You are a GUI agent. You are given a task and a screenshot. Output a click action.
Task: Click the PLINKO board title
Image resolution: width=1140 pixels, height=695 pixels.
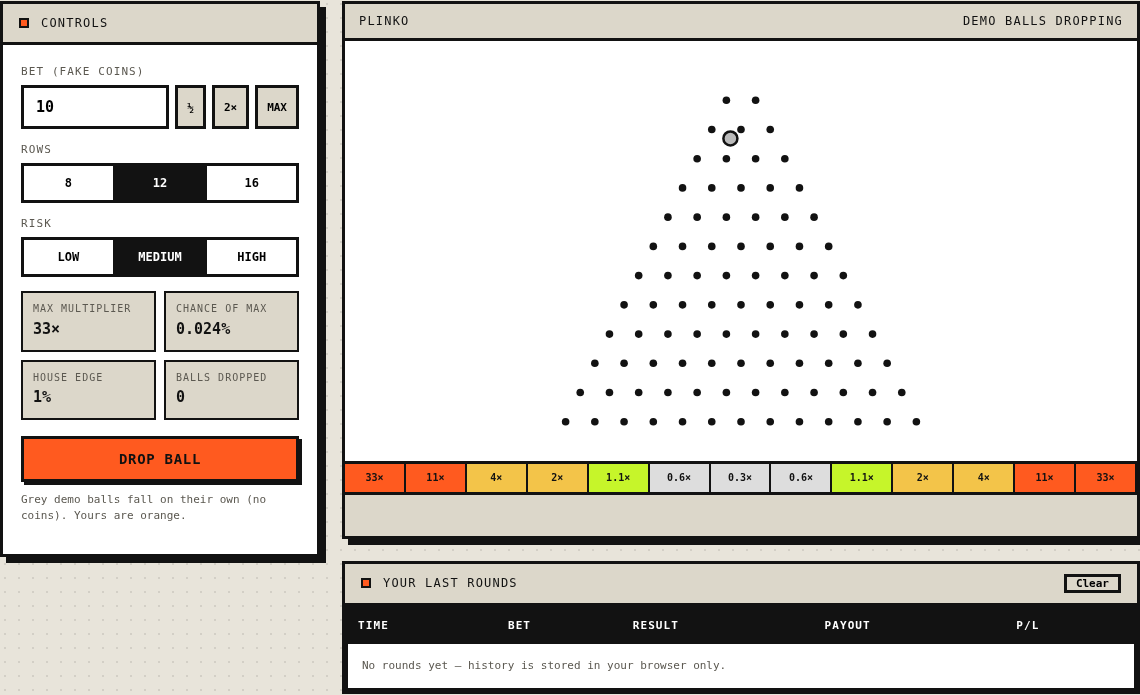[384, 21]
